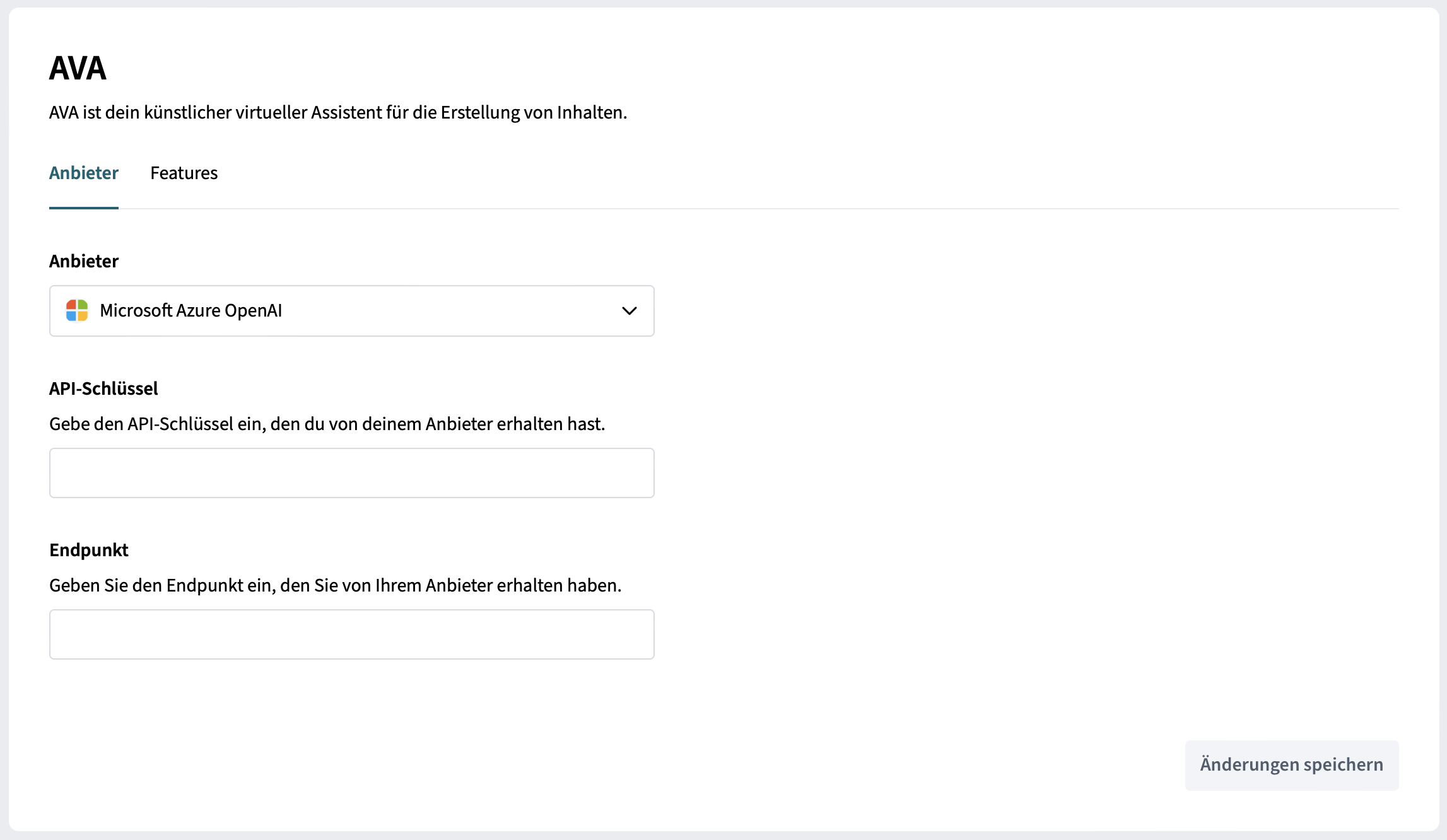Click the dropdown chevron arrow icon
This screenshot has width=1447, height=840.
[x=628, y=311]
